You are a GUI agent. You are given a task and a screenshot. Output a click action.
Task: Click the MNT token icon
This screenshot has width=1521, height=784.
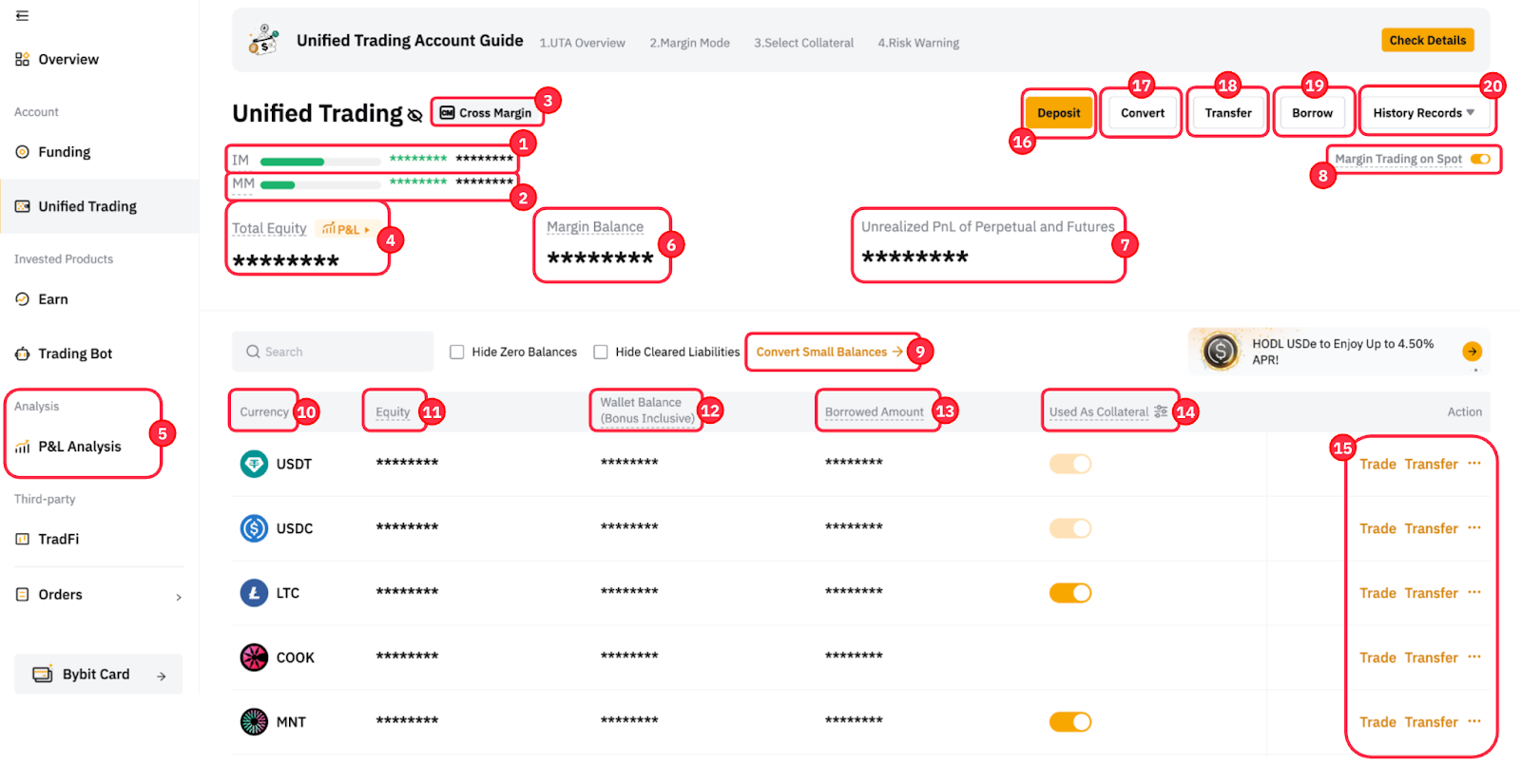[254, 722]
